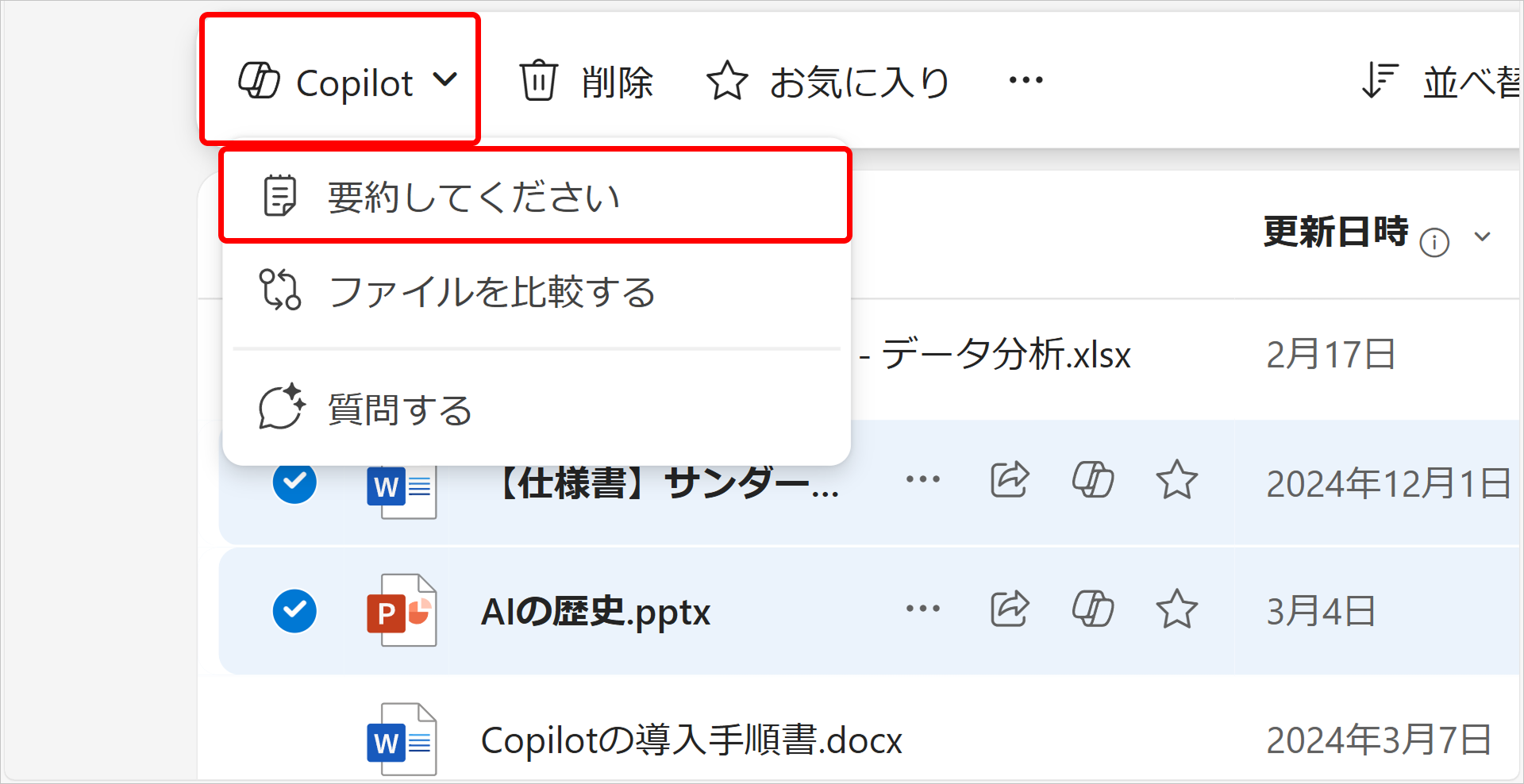Open Copilot for 【仕様書】サンダー row
Viewport: 1524px width, 784px height.
[1093, 479]
